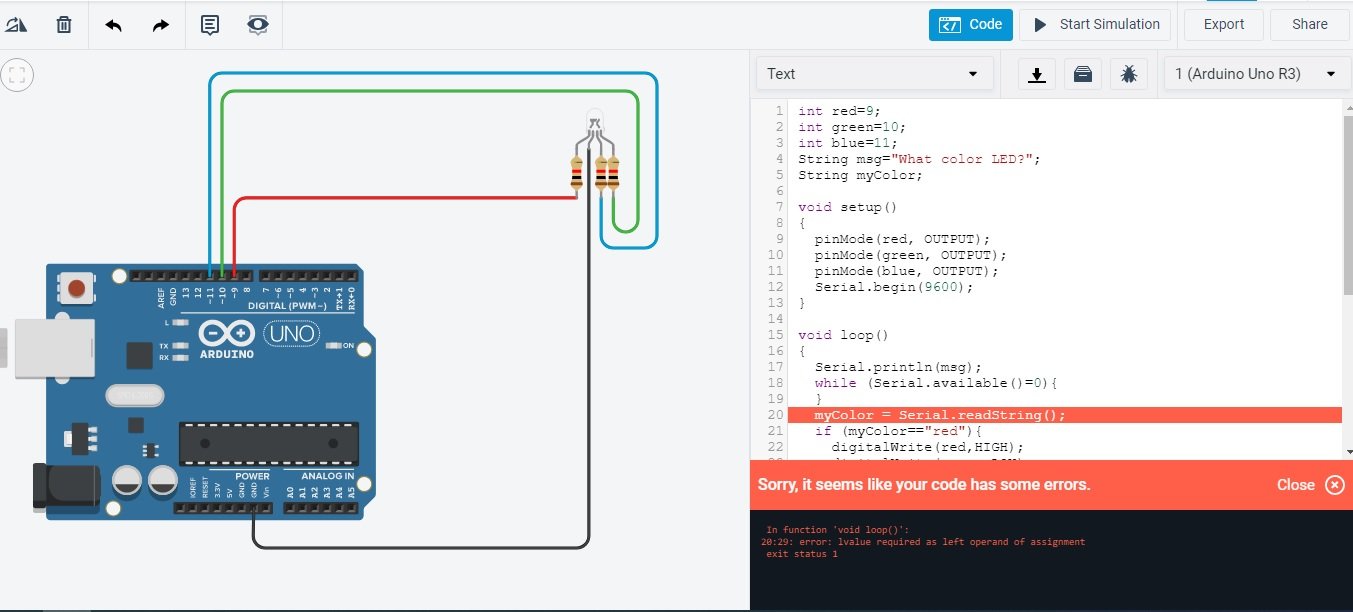Image resolution: width=1353 pixels, height=612 pixels.
Task: Toggle notes visibility with eye icon
Action: click(x=258, y=25)
